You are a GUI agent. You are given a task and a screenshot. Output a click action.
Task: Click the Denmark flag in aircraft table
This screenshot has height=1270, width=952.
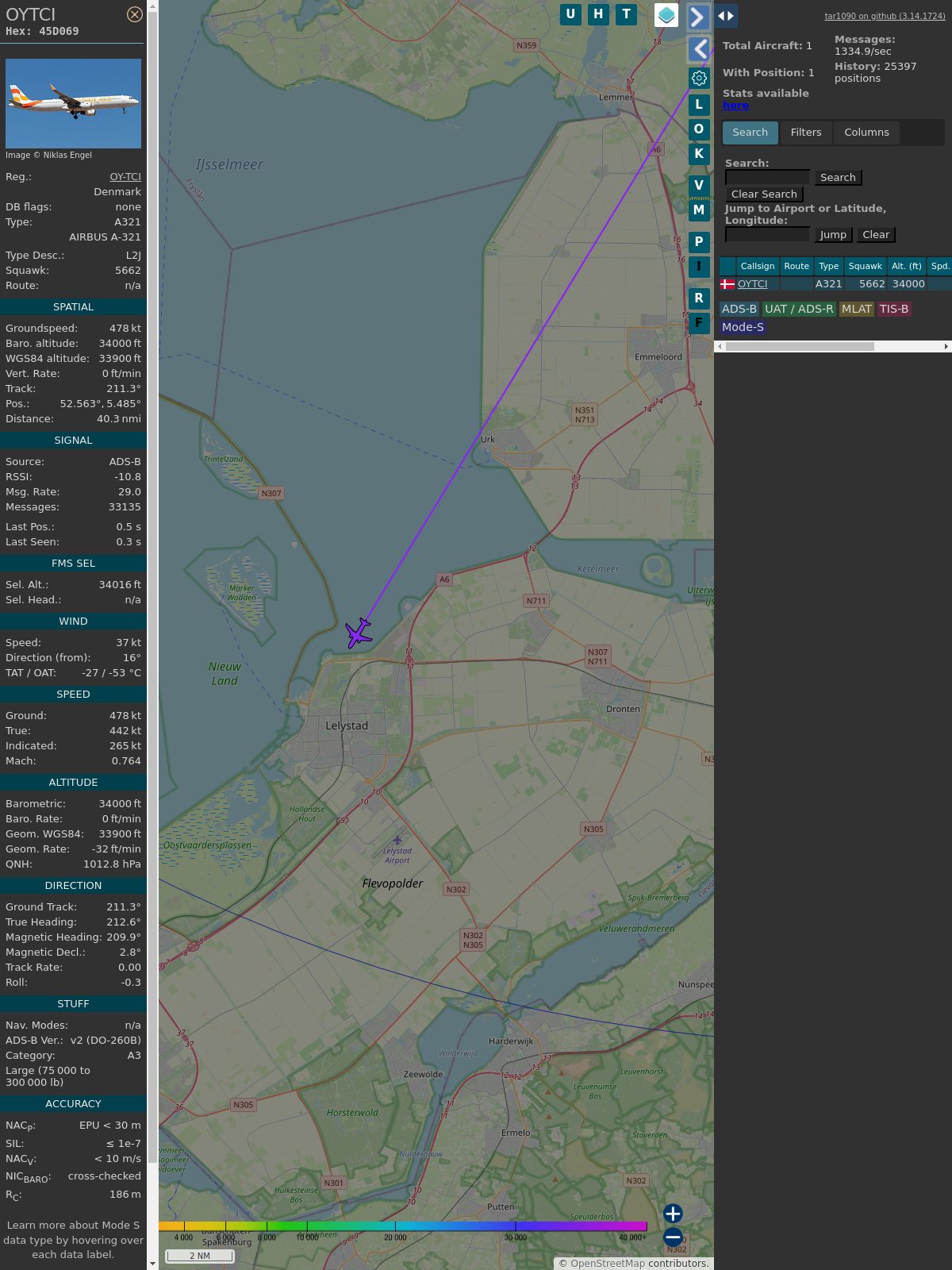click(x=727, y=284)
